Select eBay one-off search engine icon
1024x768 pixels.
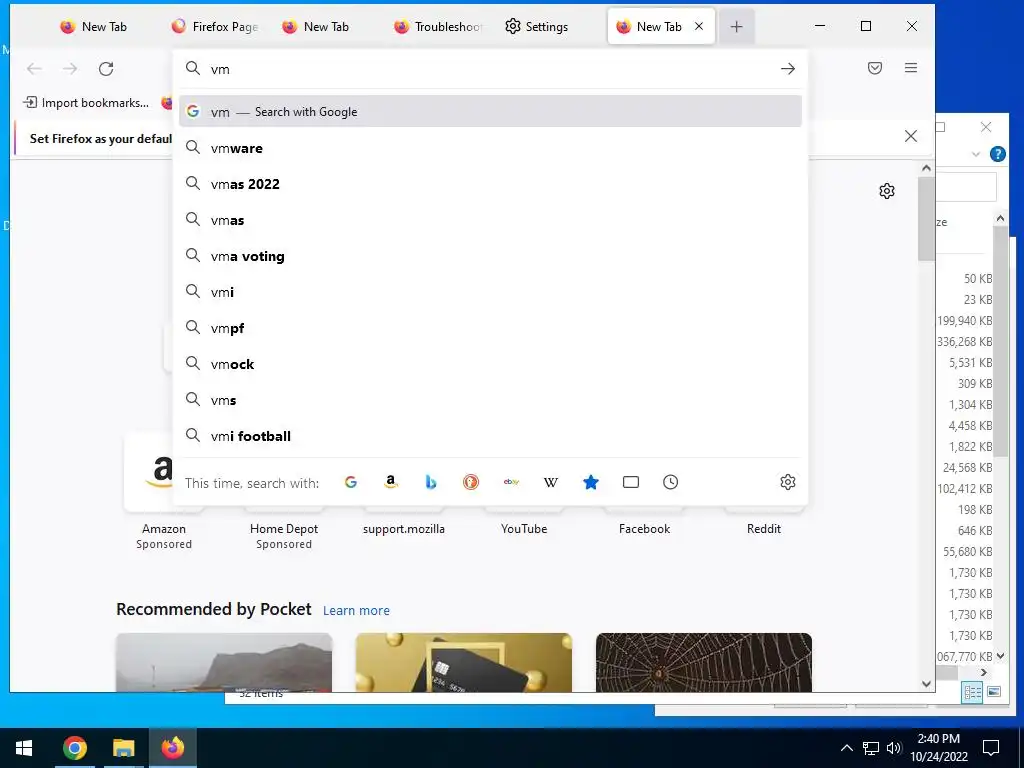click(511, 483)
